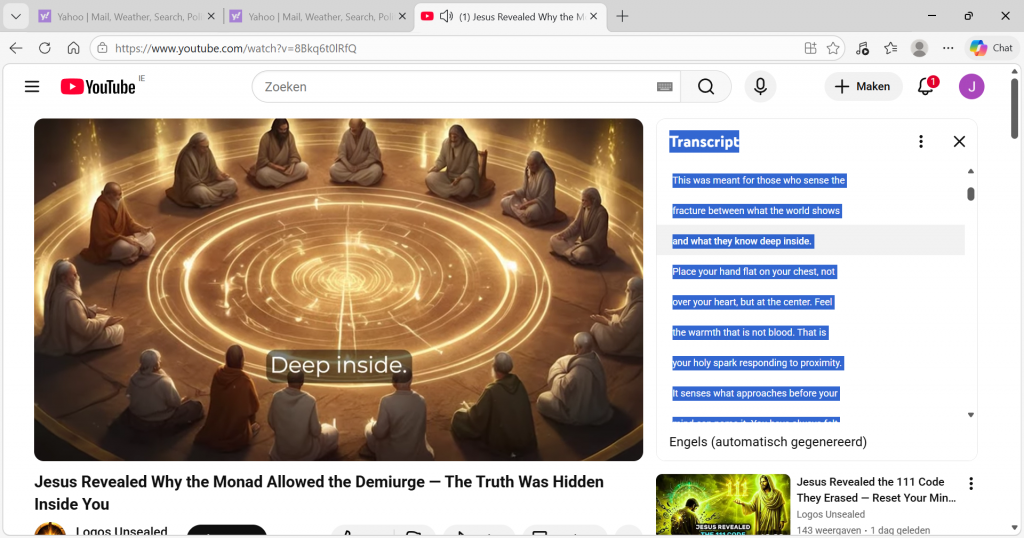
Task: Switch to the first Yahoo Mail tab
Action: pyautogui.click(x=120, y=17)
